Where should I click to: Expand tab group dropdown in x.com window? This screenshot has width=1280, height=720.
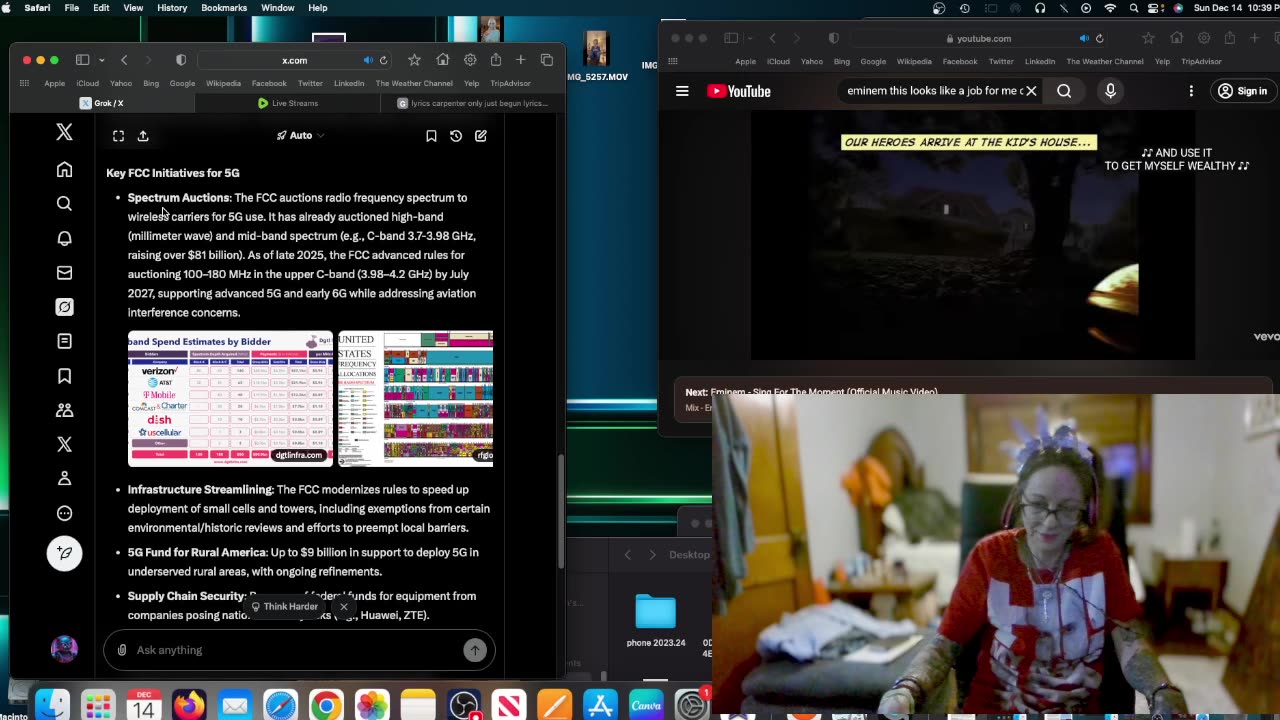(x=101, y=60)
